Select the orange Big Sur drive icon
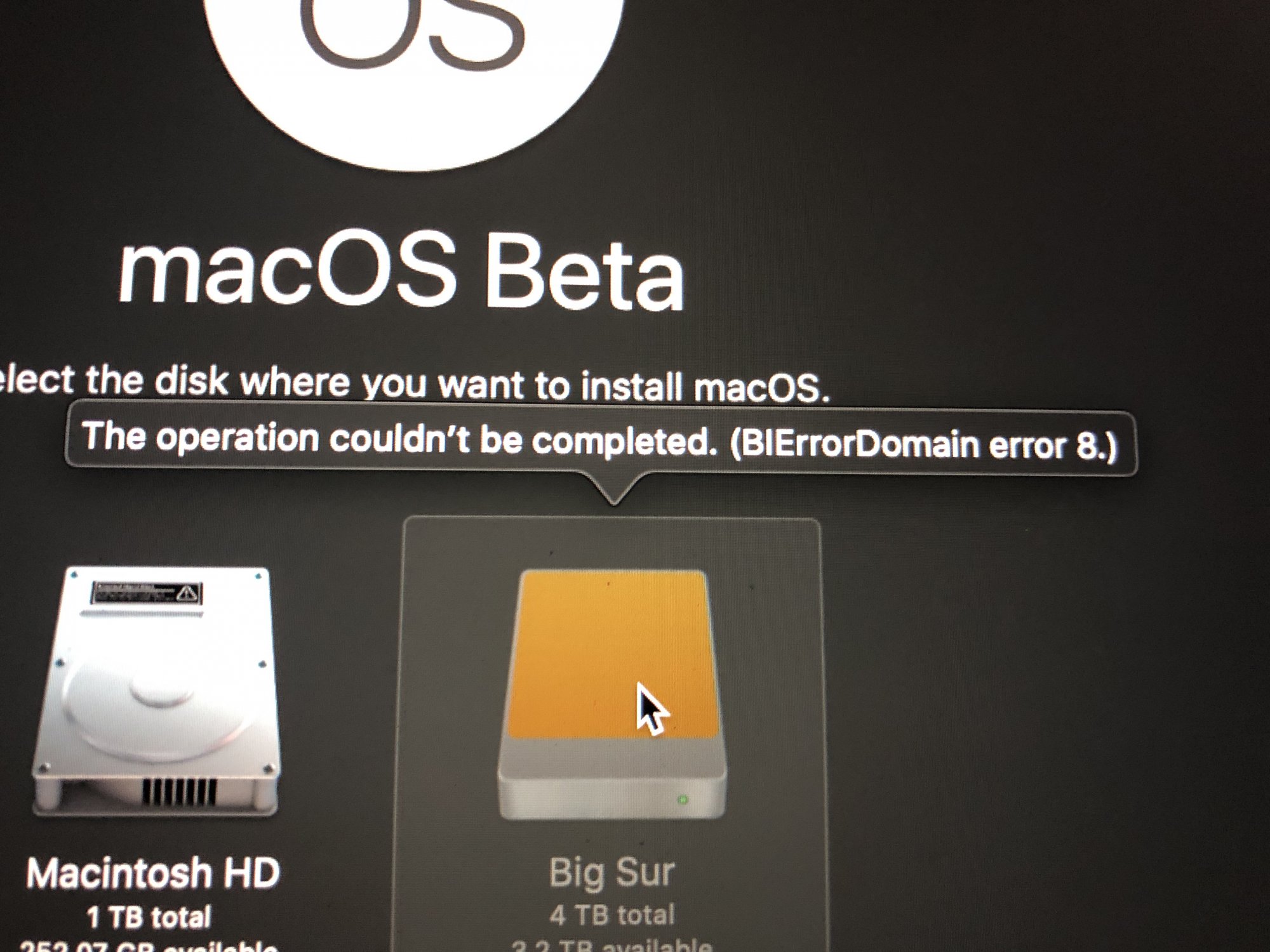Viewport: 1270px width, 952px height. (612, 695)
